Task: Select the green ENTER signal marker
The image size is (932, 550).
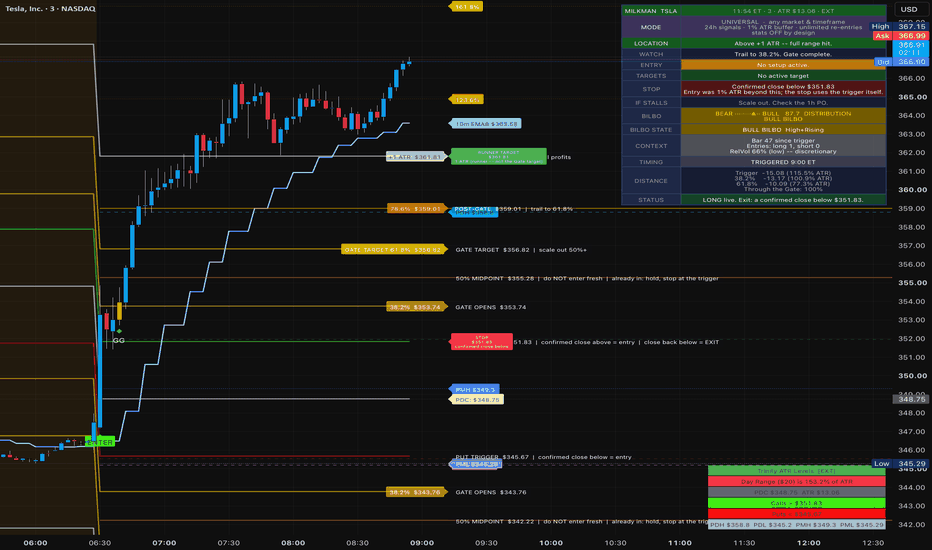Action: [100, 442]
